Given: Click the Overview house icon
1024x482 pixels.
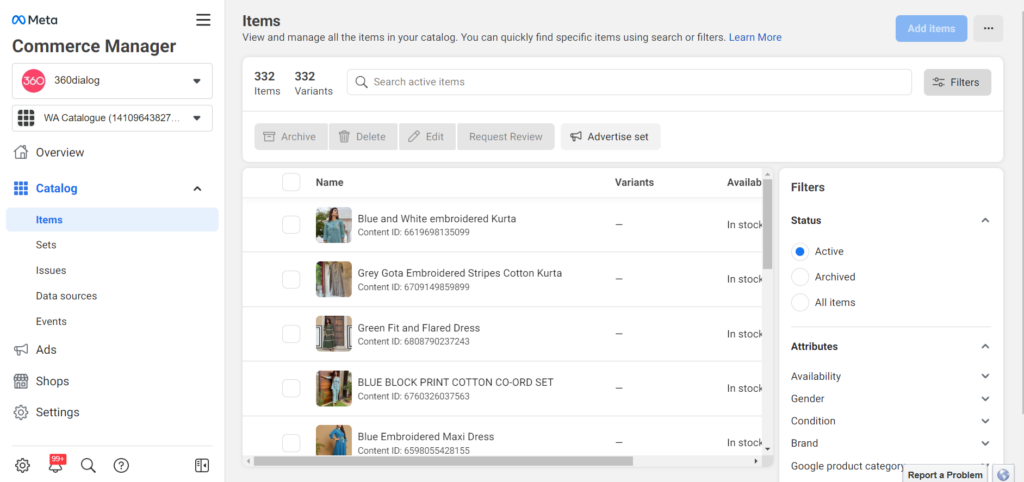Looking at the screenshot, I should (21, 152).
